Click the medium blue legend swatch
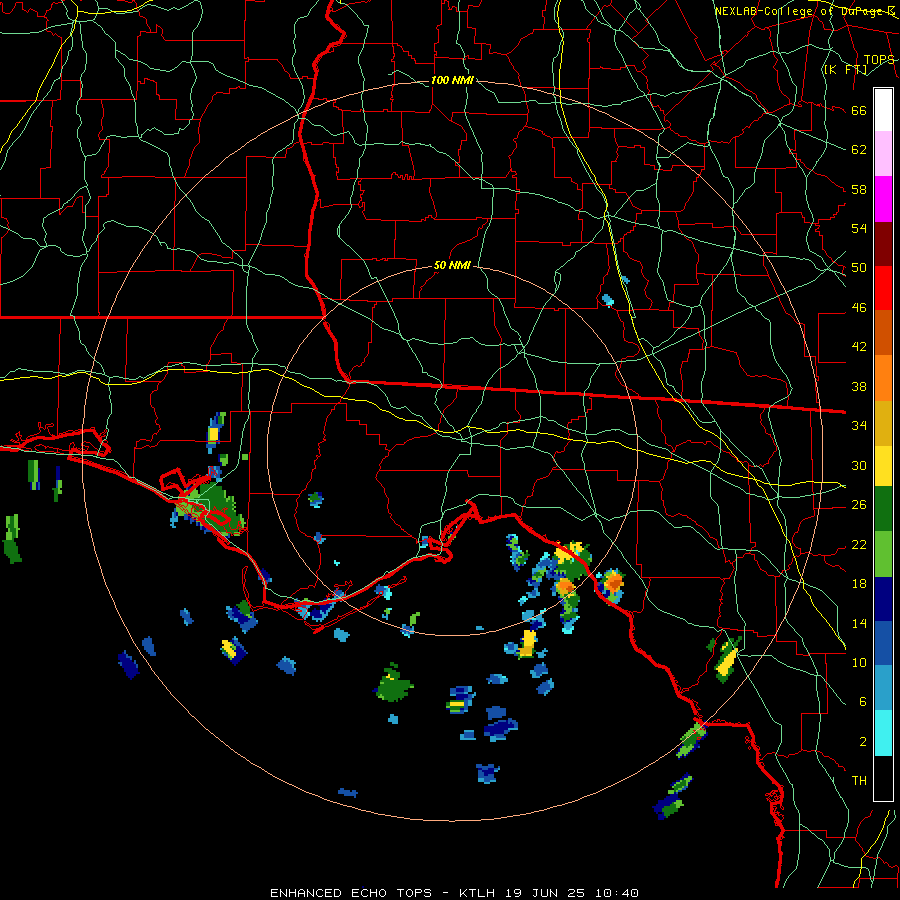The image size is (900, 900). click(x=883, y=643)
